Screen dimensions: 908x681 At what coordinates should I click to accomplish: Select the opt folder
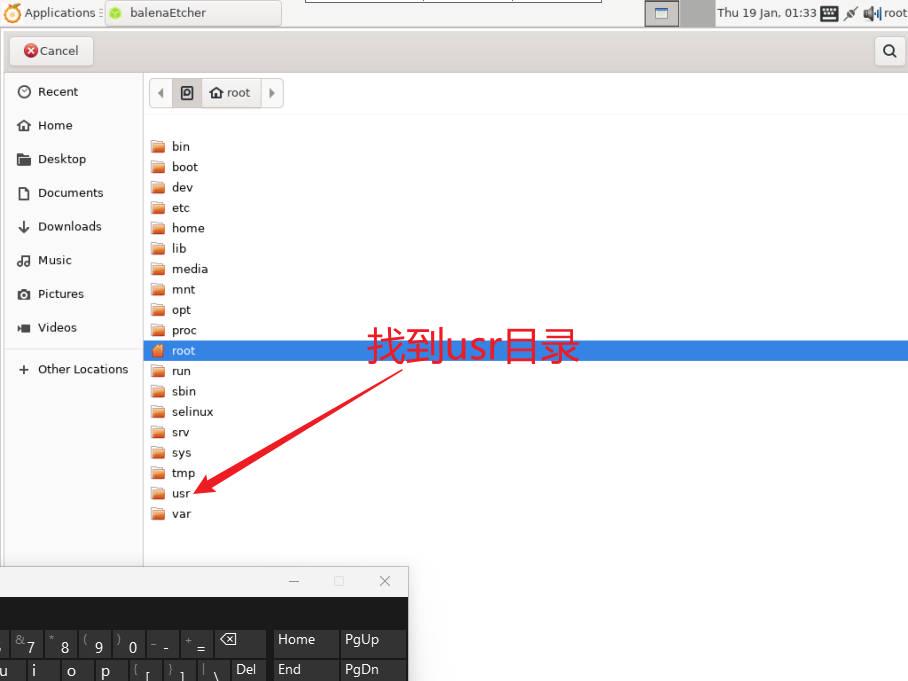pos(525,310)
